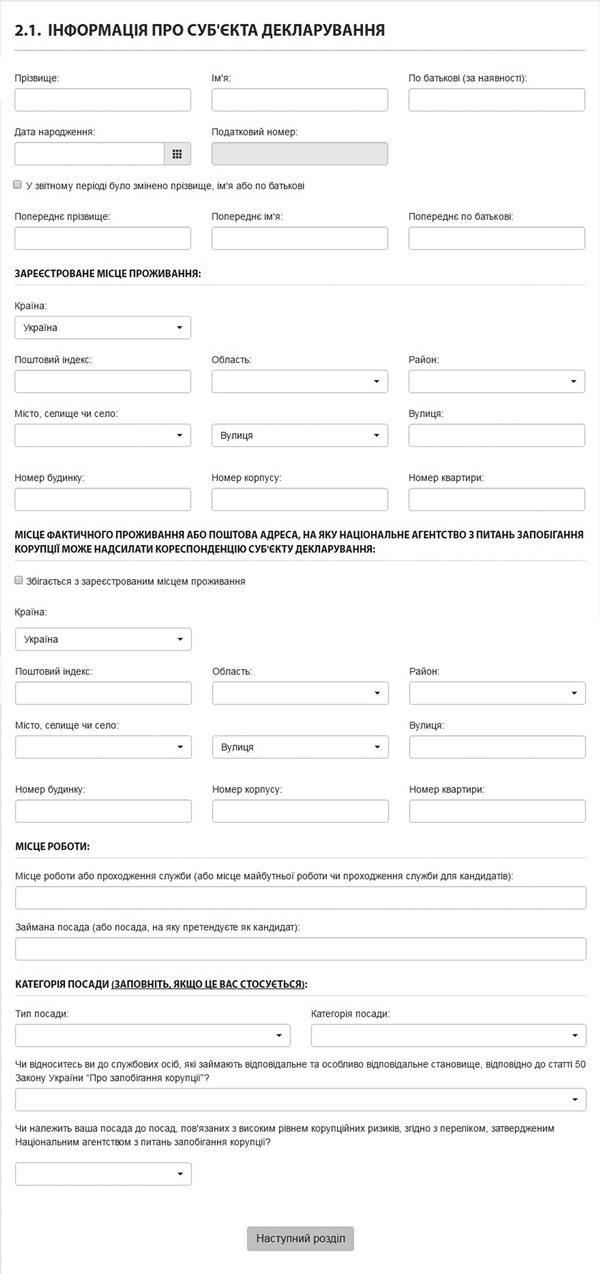Select the 'Попереднє прізвище' input field
Image resolution: width=600 pixels, height=1274 pixels.
click(x=103, y=237)
